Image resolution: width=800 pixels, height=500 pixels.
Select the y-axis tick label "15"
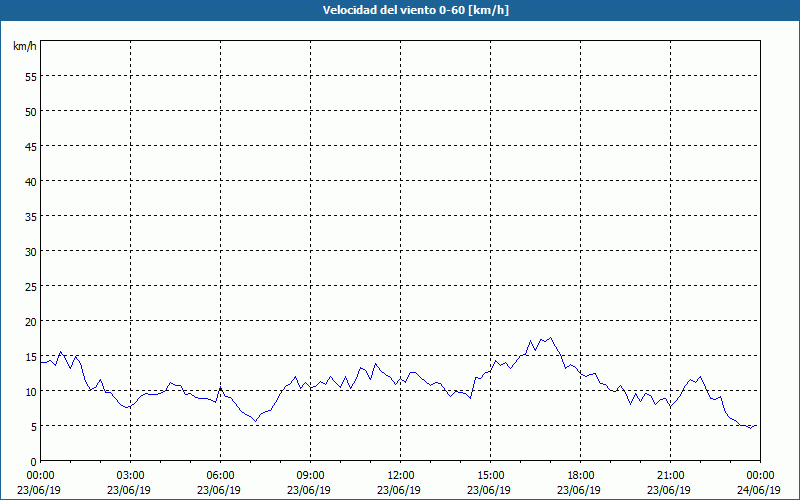[30, 357]
